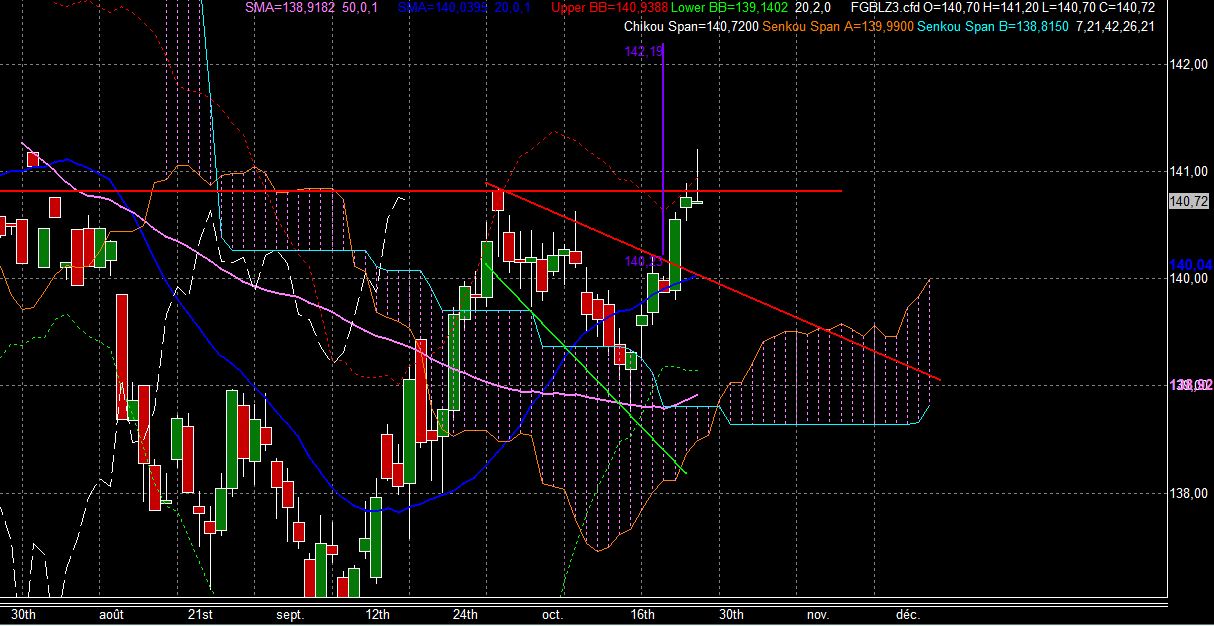Click the H=141,20 high price value
The width and height of the screenshot is (1214, 626).
(x=1011, y=8)
